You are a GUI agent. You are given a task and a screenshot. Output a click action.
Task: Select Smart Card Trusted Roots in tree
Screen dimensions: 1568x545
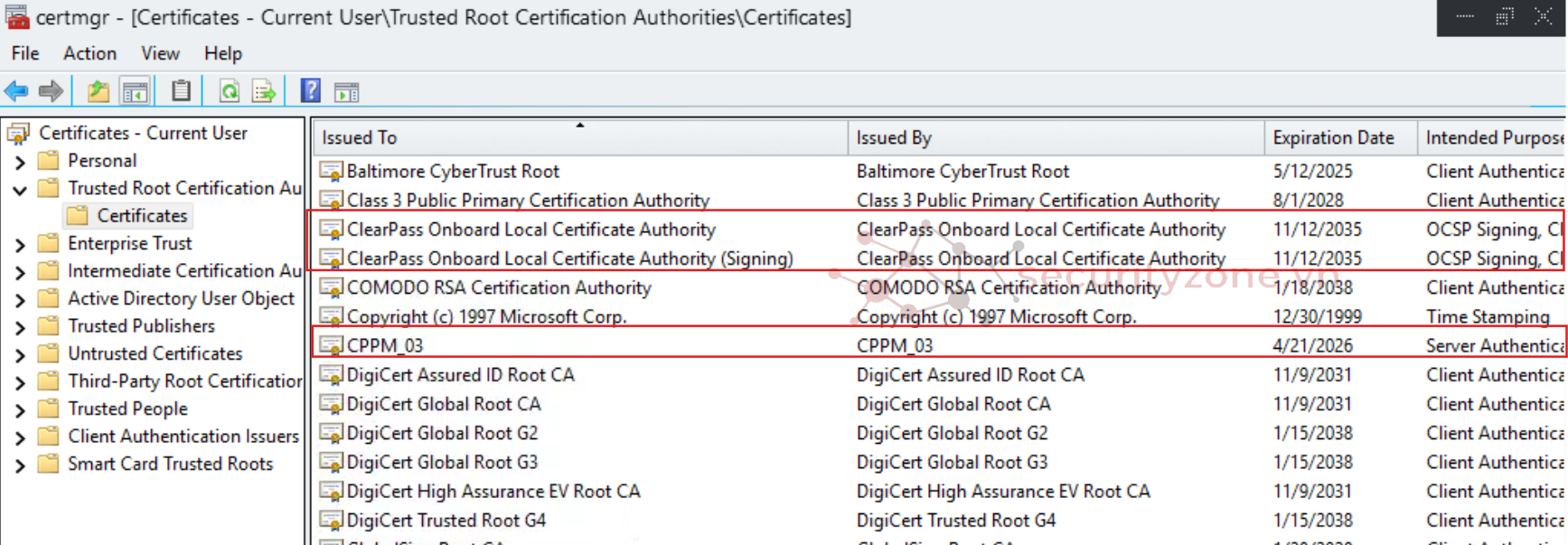pyautogui.click(x=170, y=465)
